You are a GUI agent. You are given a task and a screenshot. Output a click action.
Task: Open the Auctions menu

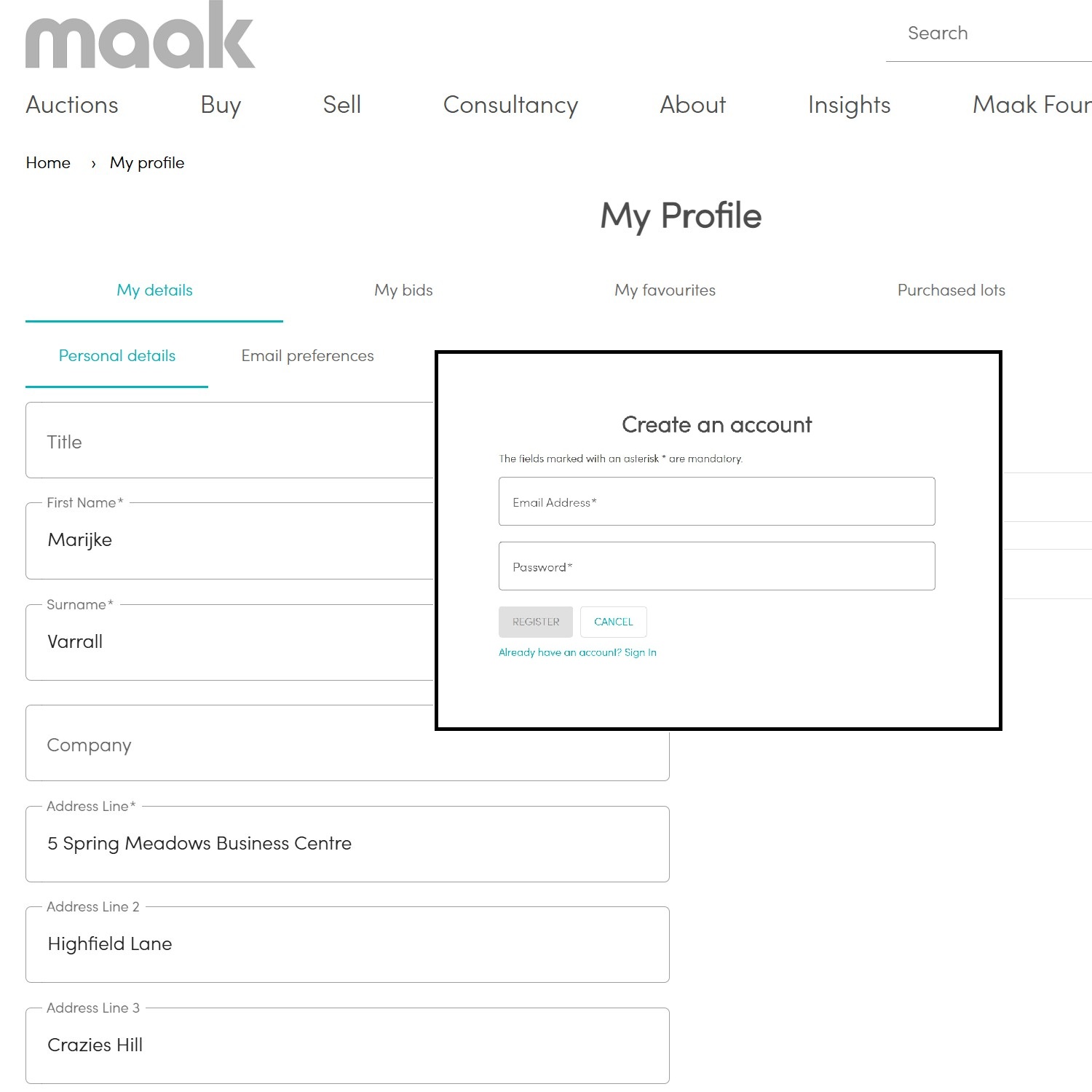(x=71, y=106)
